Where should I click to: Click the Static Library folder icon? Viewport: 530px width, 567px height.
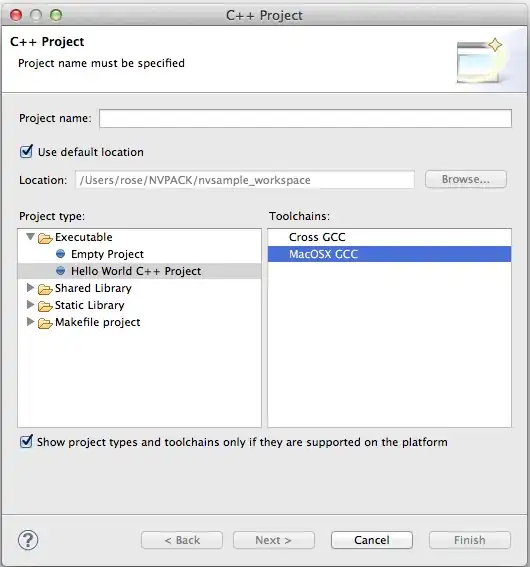point(45,306)
